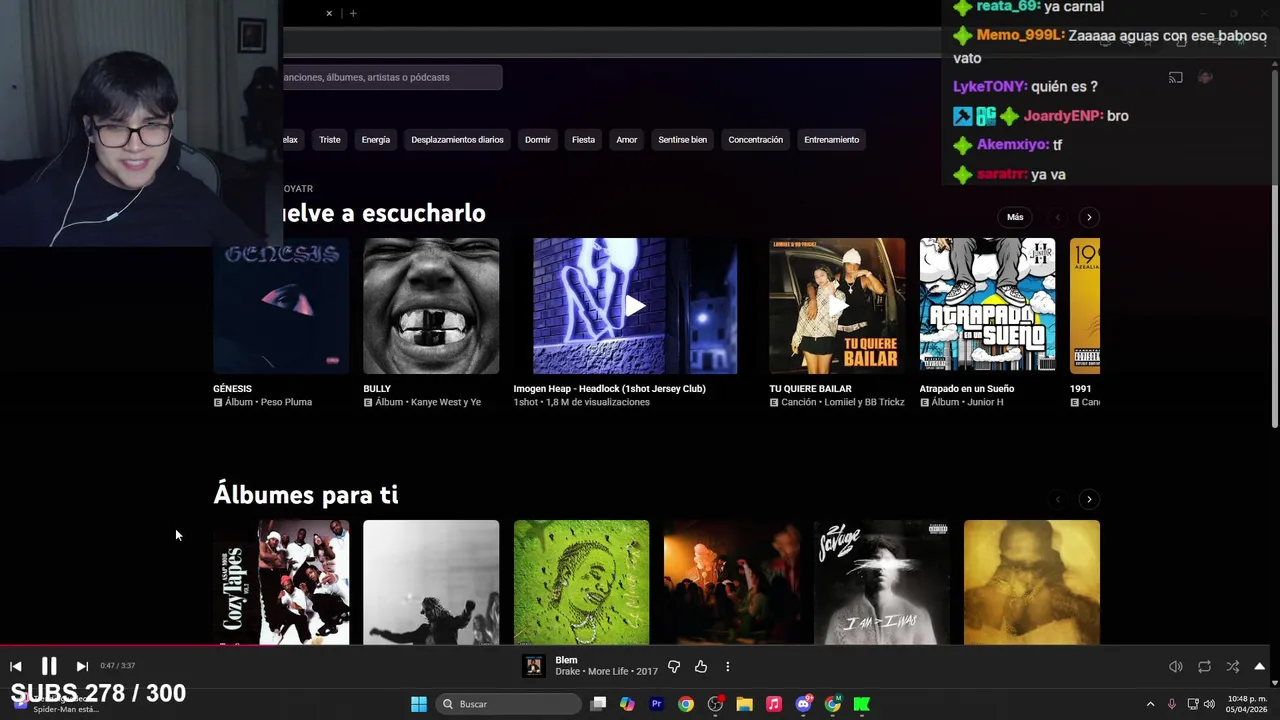Click the GÉNESIS title text
Viewport: 1280px width, 720px height.
(232, 389)
